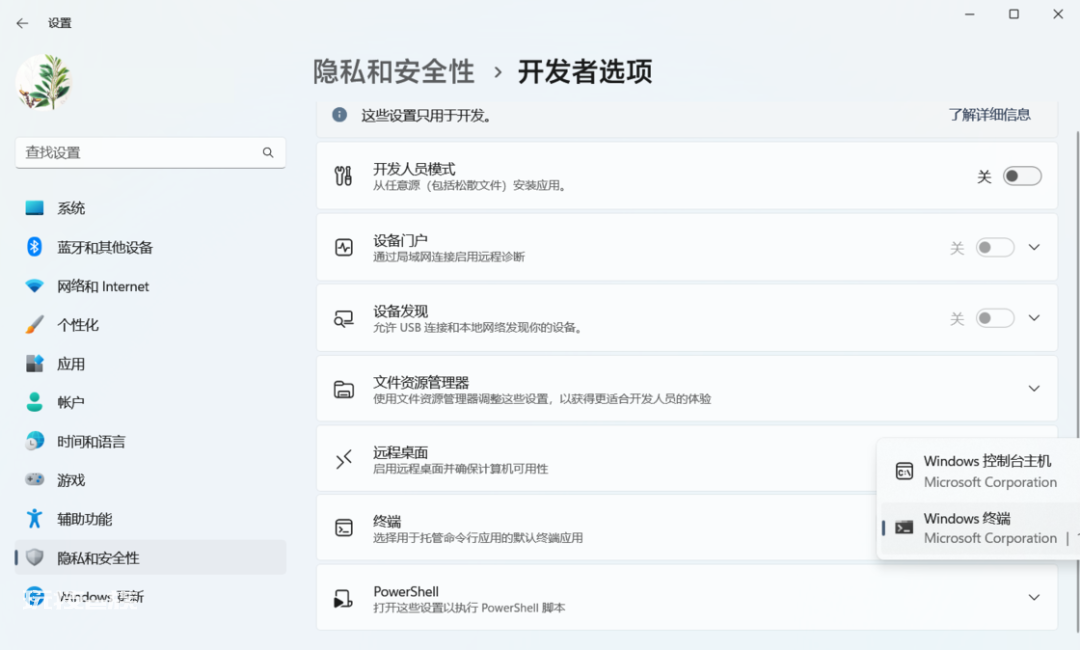Open 系统 in the sidebar

[x=150, y=208]
